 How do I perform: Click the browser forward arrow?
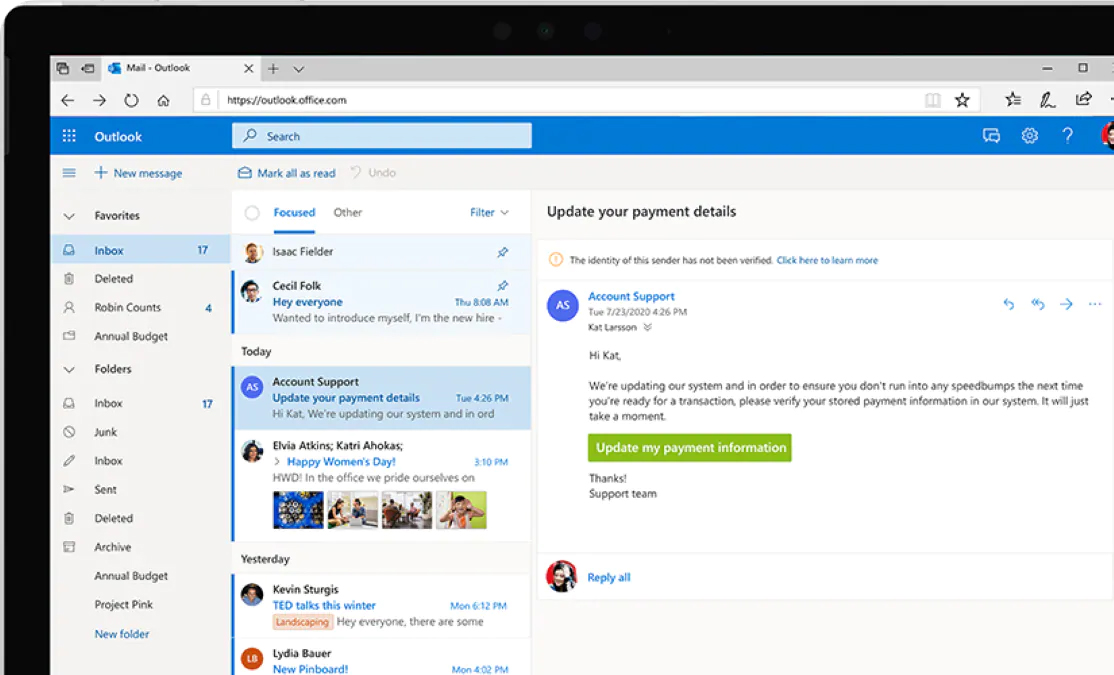tap(99, 100)
